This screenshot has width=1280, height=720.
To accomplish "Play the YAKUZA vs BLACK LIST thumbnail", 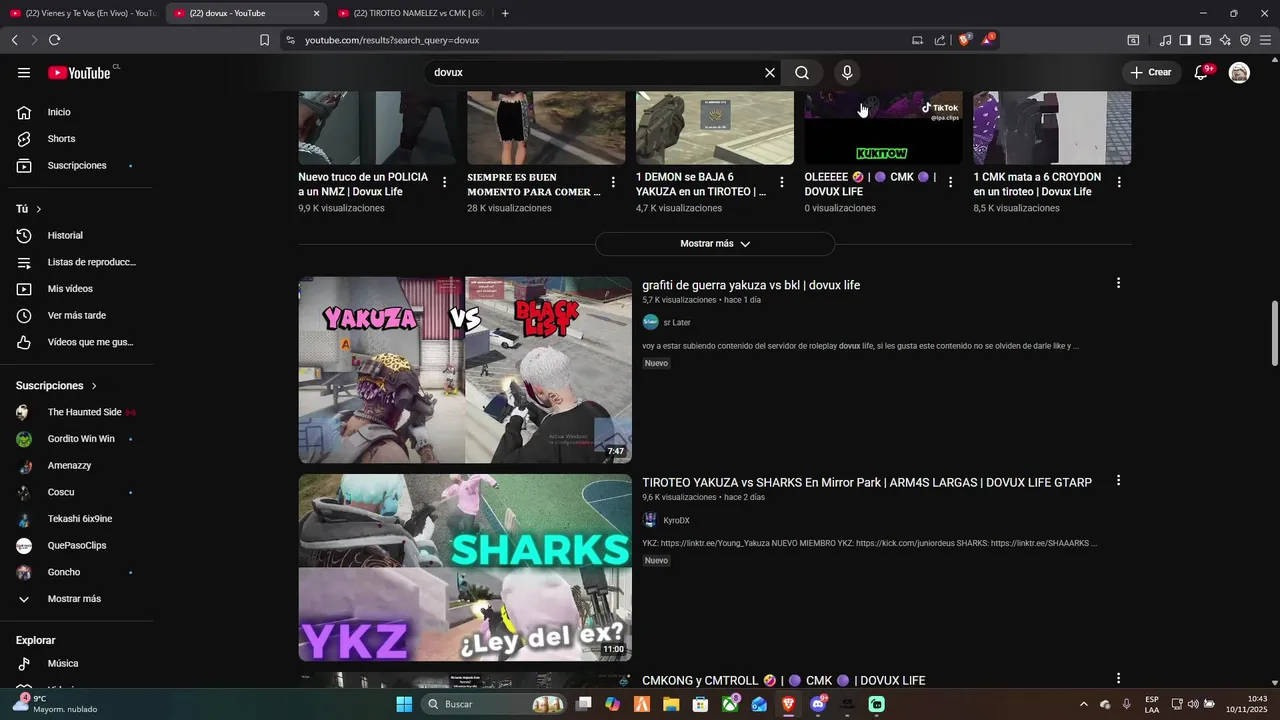I will [465, 370].
